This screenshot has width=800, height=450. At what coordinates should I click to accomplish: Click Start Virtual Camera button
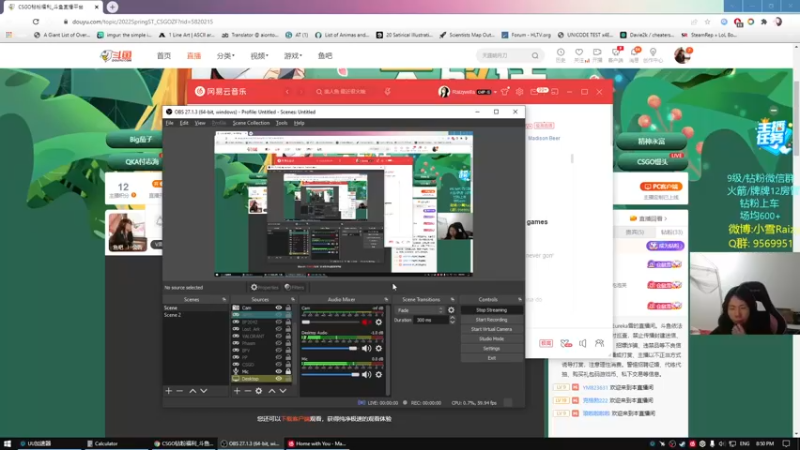click(x=491, y=330)
